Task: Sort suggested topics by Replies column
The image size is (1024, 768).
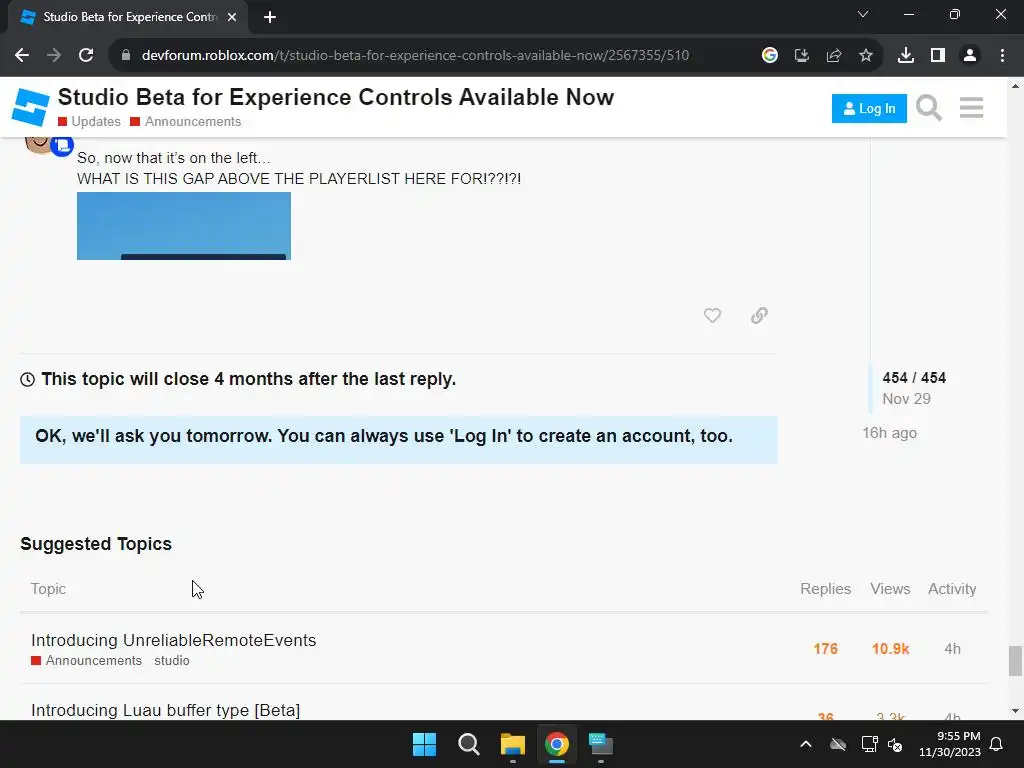Action: [x=825, y=588]
